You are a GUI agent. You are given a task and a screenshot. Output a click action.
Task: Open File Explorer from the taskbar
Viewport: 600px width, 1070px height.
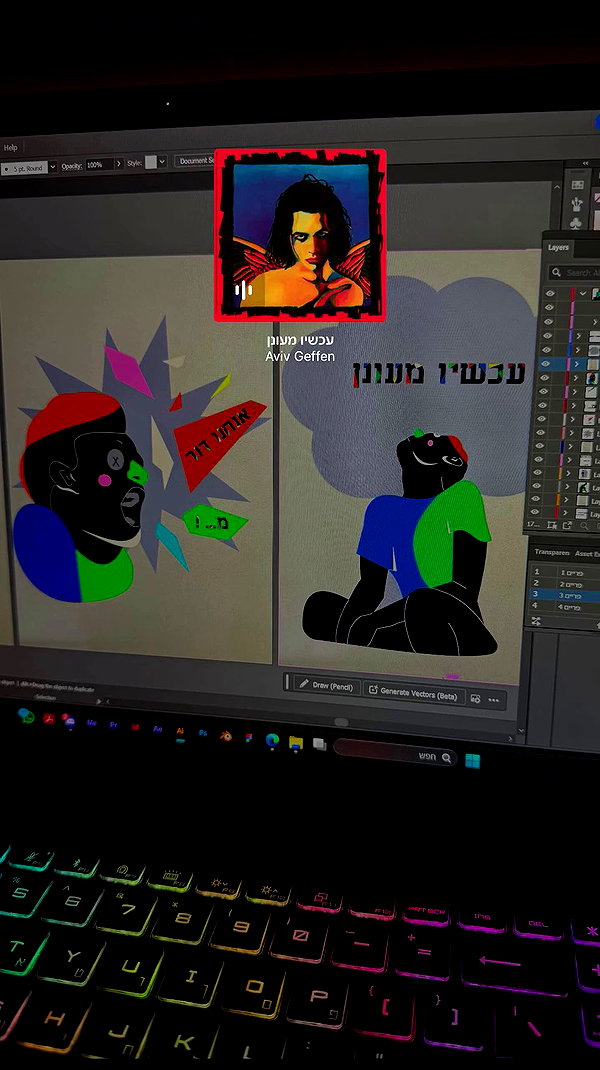tap(296, 742)
